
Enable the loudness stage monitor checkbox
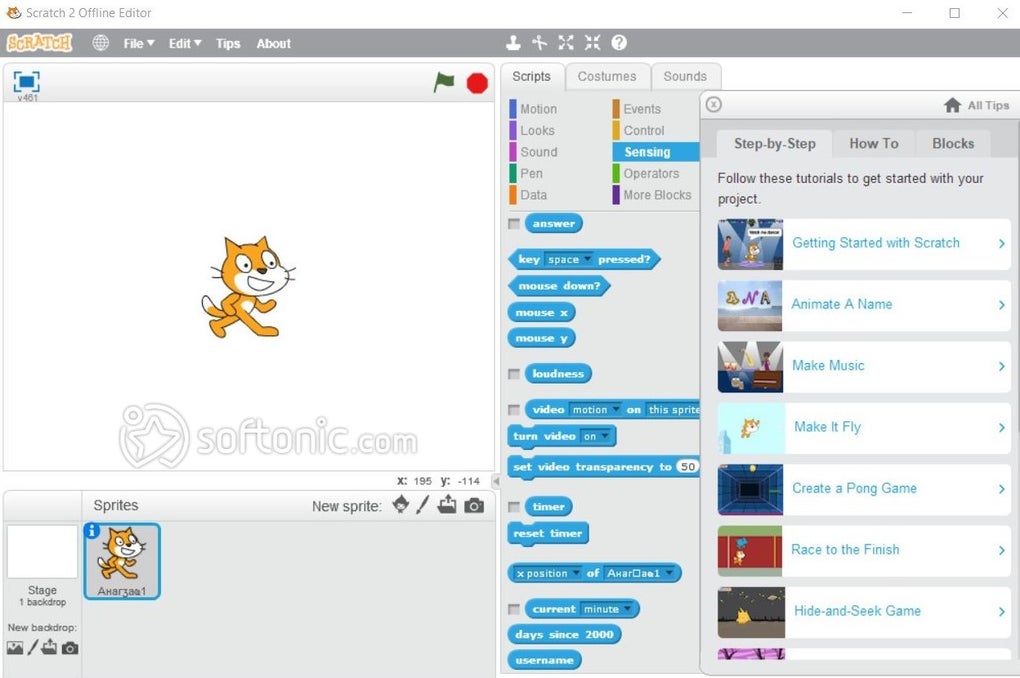[x=514, y=373]
